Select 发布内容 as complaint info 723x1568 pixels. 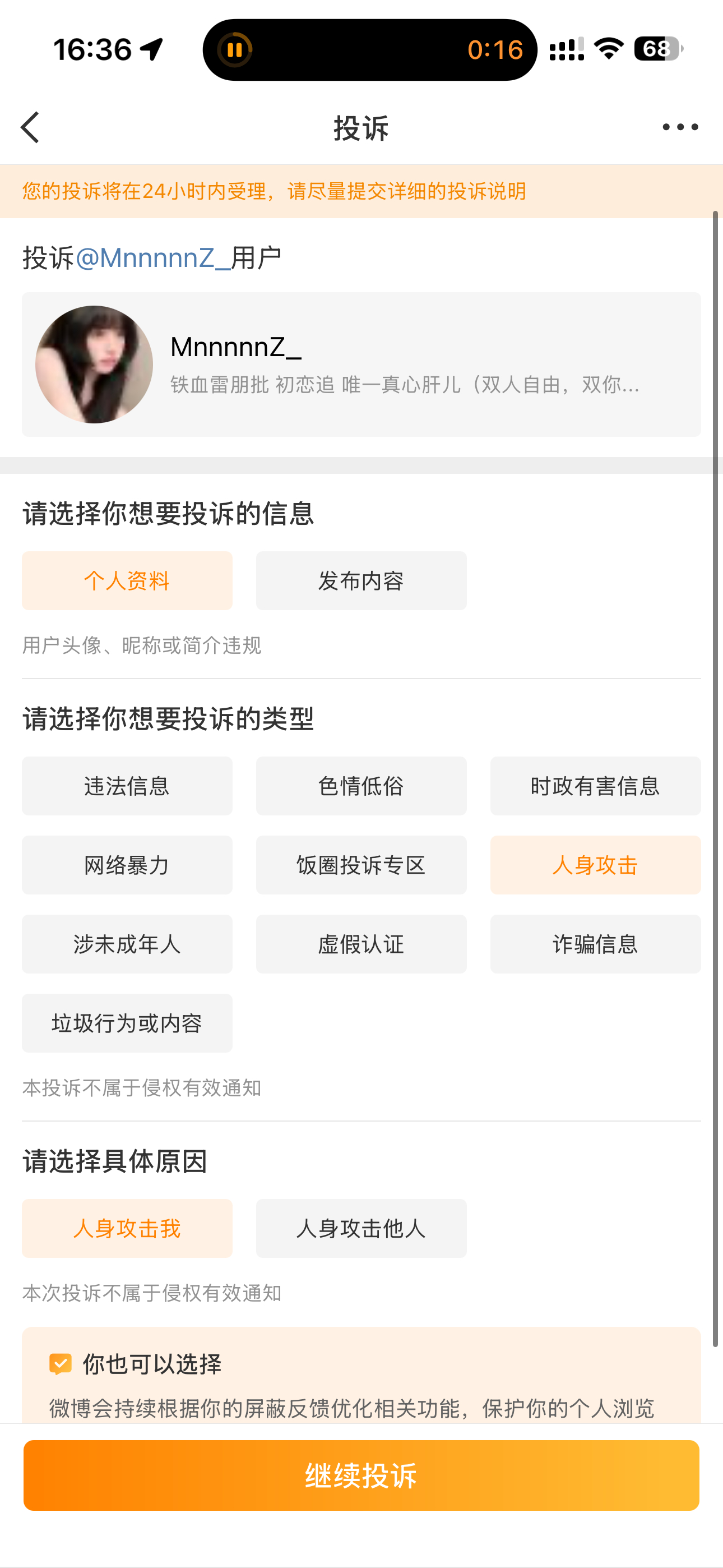click(x=361, y=580)
